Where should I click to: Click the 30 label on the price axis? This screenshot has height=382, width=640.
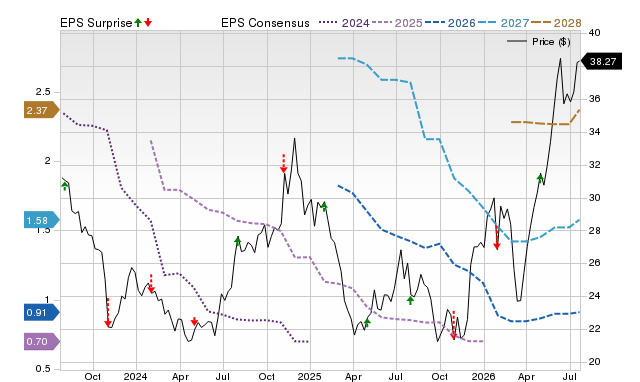[595, 198]
